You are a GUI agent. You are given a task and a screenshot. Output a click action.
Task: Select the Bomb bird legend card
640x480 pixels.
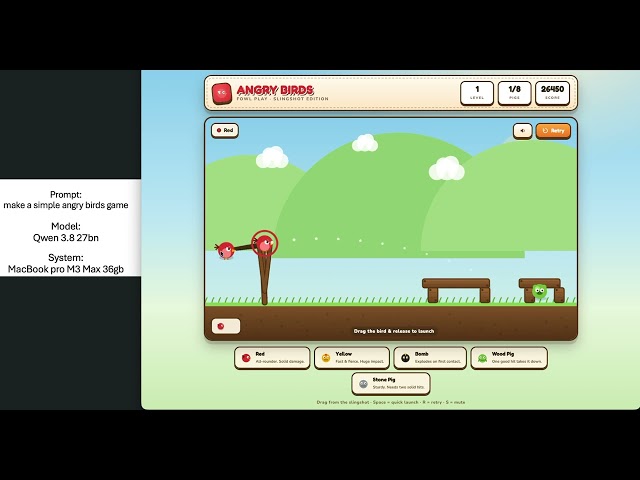click(x=430, y=358)
